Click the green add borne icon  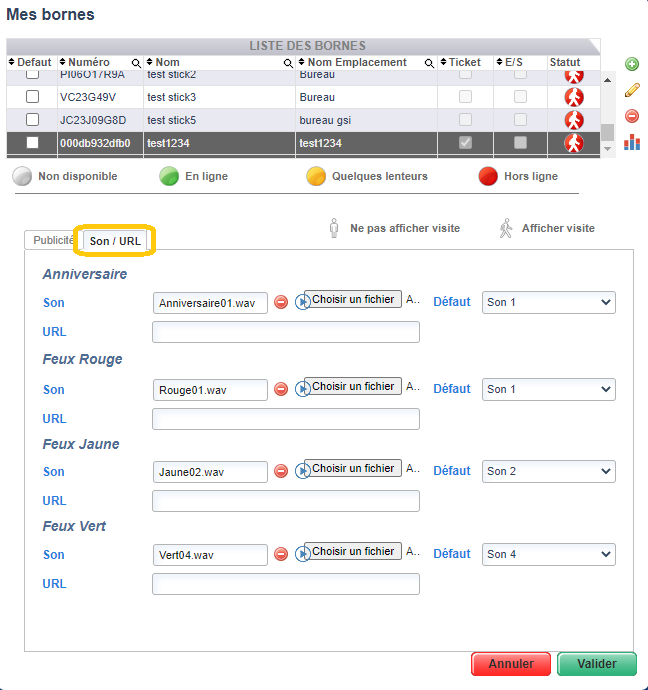pos(632,64)
